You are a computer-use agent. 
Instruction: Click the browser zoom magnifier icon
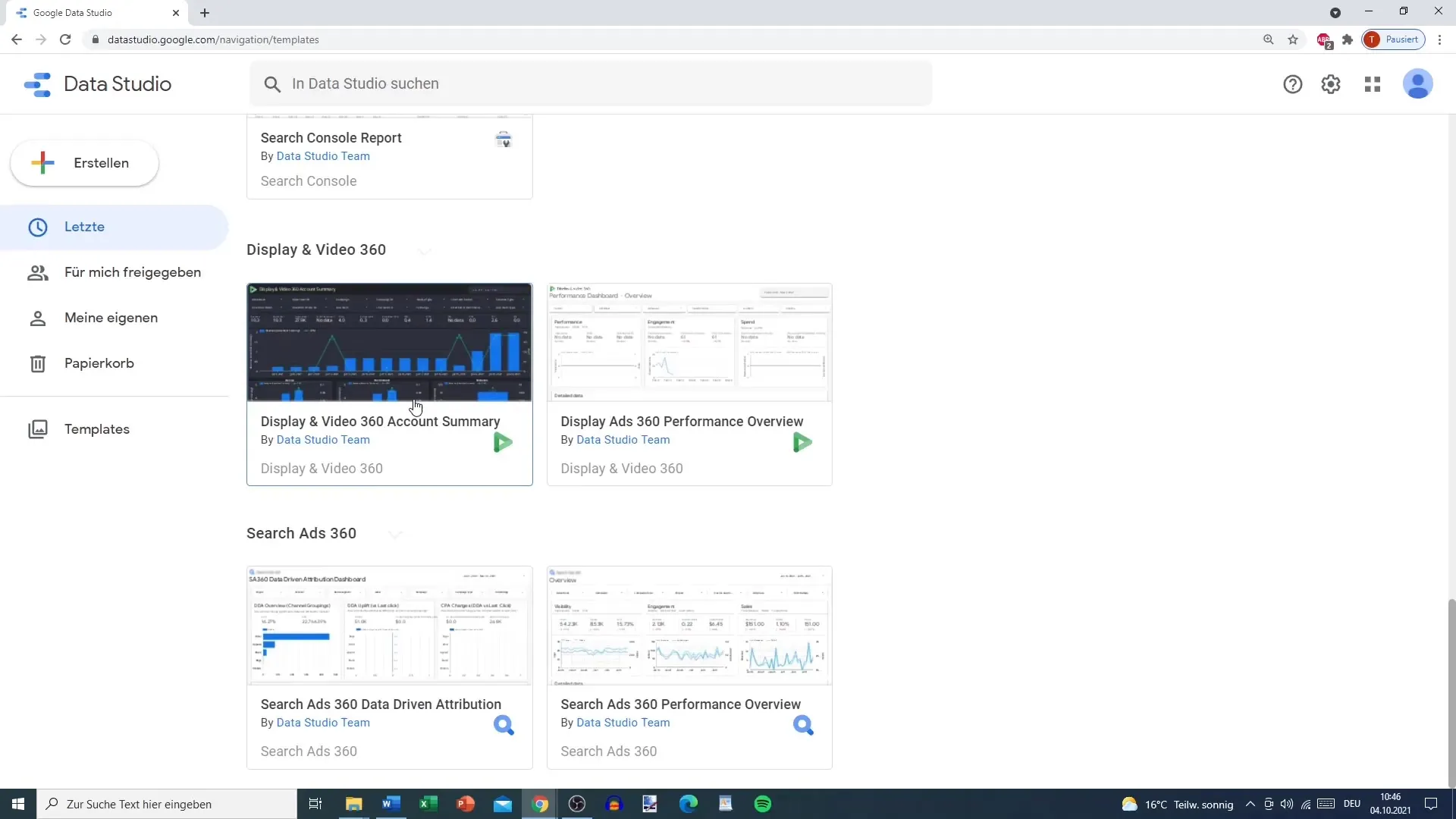[x=1268, y=39]
